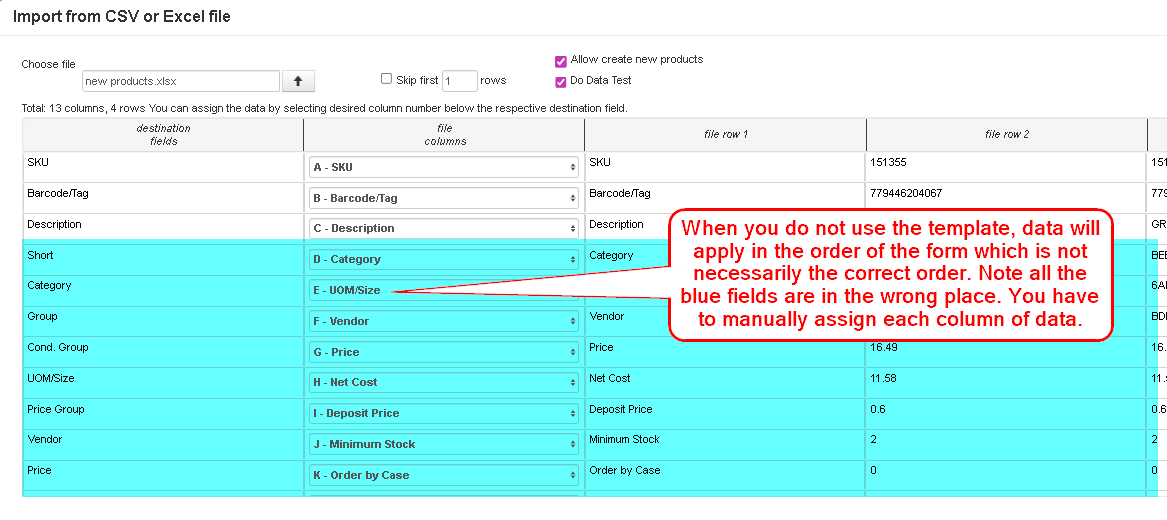This screenshot has width=1167, height=520.
Task: Click the file row 2 column header
Action: coord(1006,134)
